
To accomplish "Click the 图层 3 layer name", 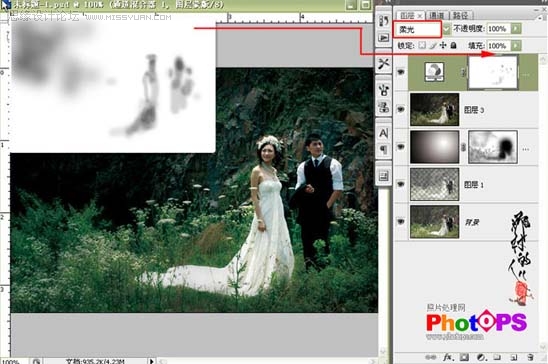I will pos(474,110).
